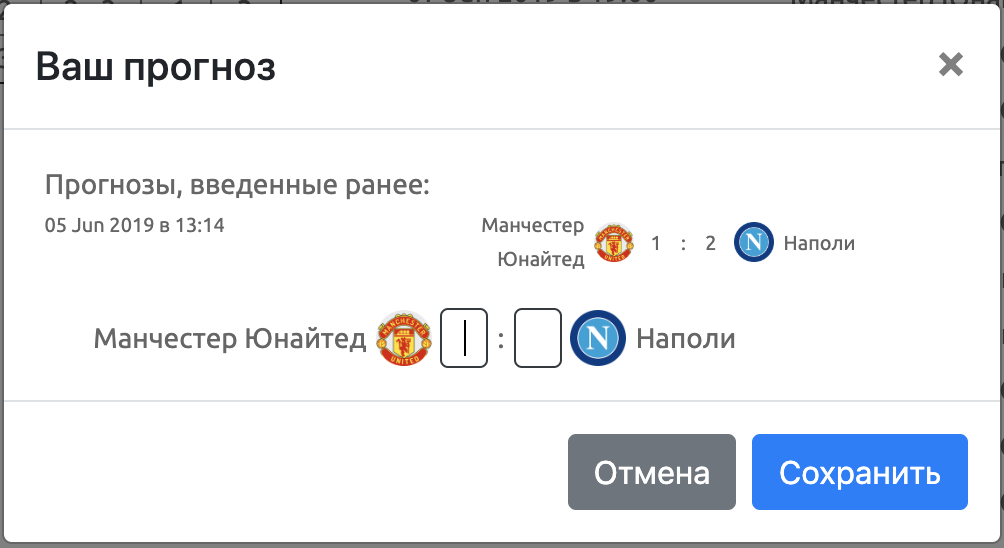Click the 'Прогнозы, введенные ранее' heading

(x=237, y=186)
